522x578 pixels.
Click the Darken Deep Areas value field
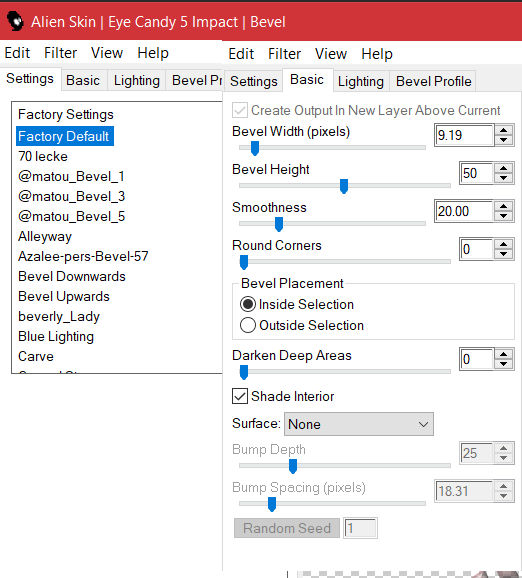tap(476, 359)
